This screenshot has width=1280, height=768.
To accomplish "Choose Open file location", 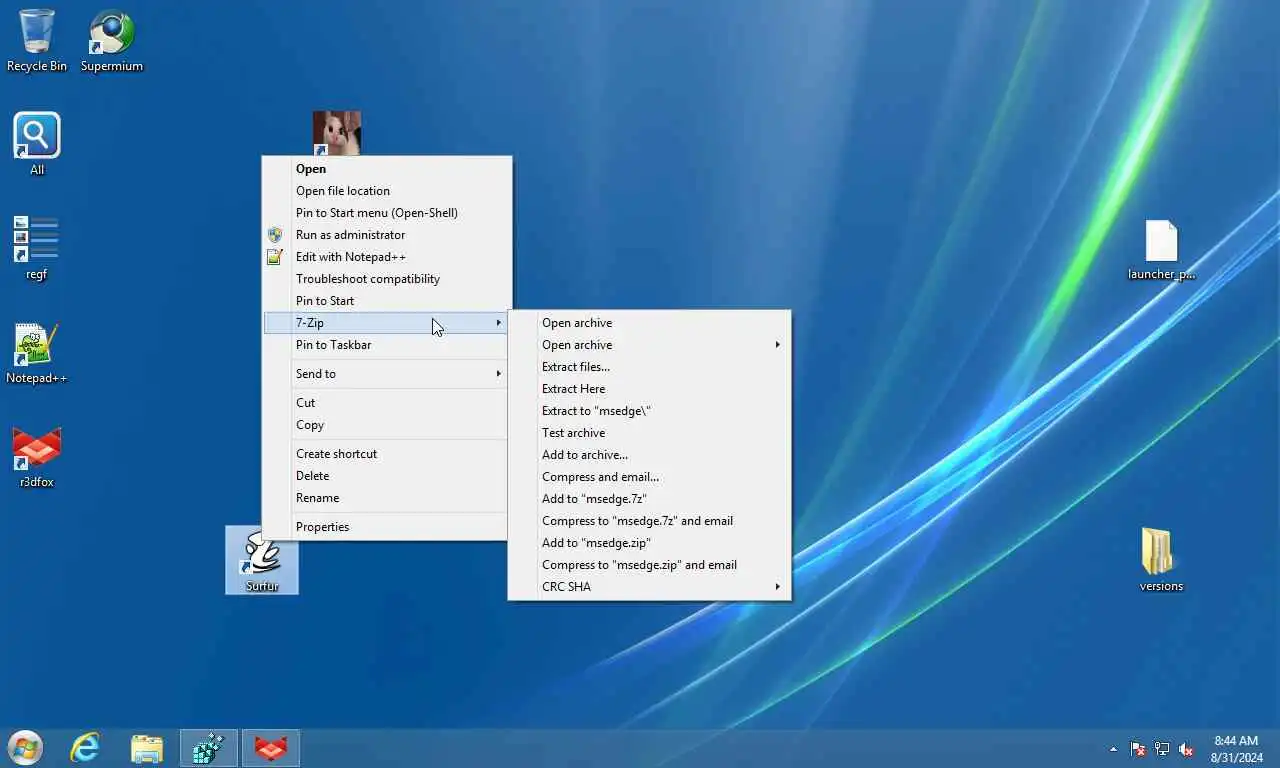I will (386, 191).
